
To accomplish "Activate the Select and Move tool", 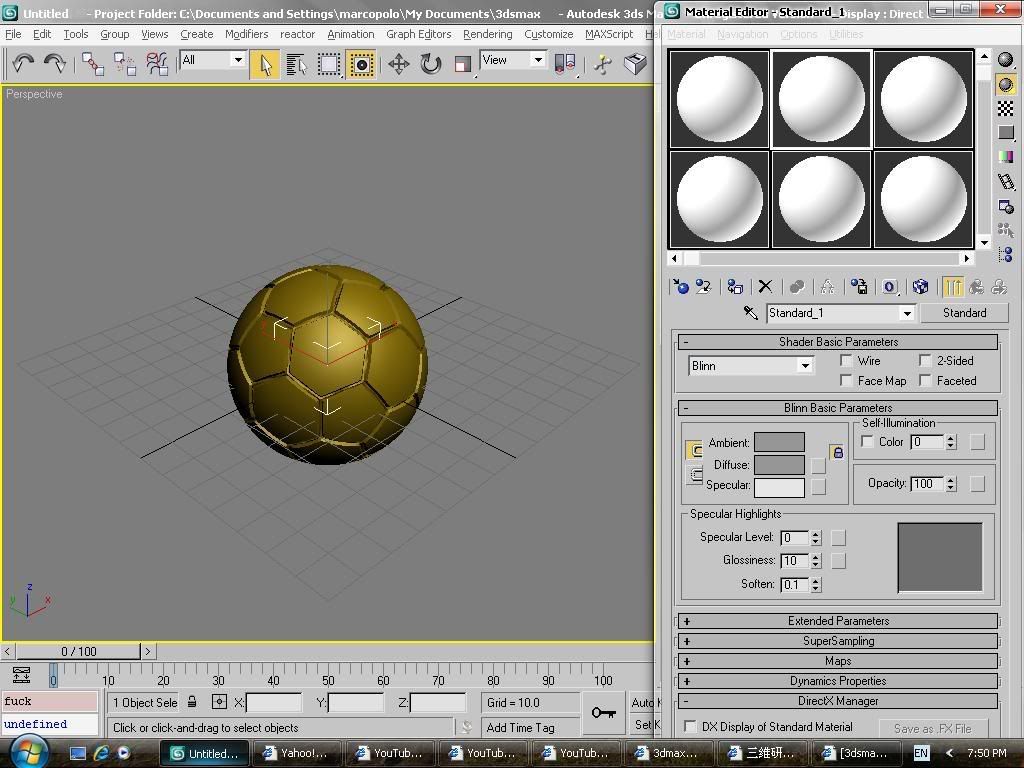I will 398,64.
